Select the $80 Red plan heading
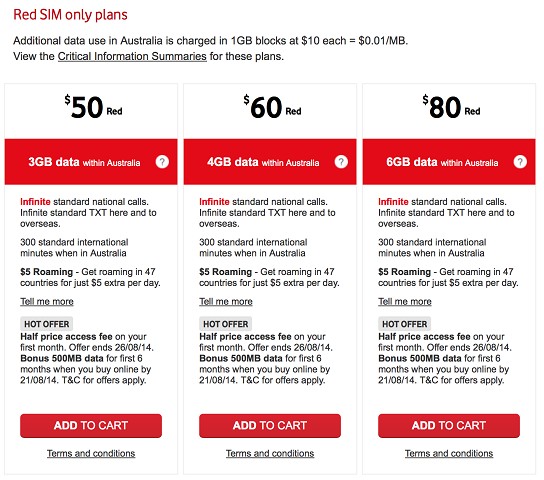544x480 pixels. point(451,107)
